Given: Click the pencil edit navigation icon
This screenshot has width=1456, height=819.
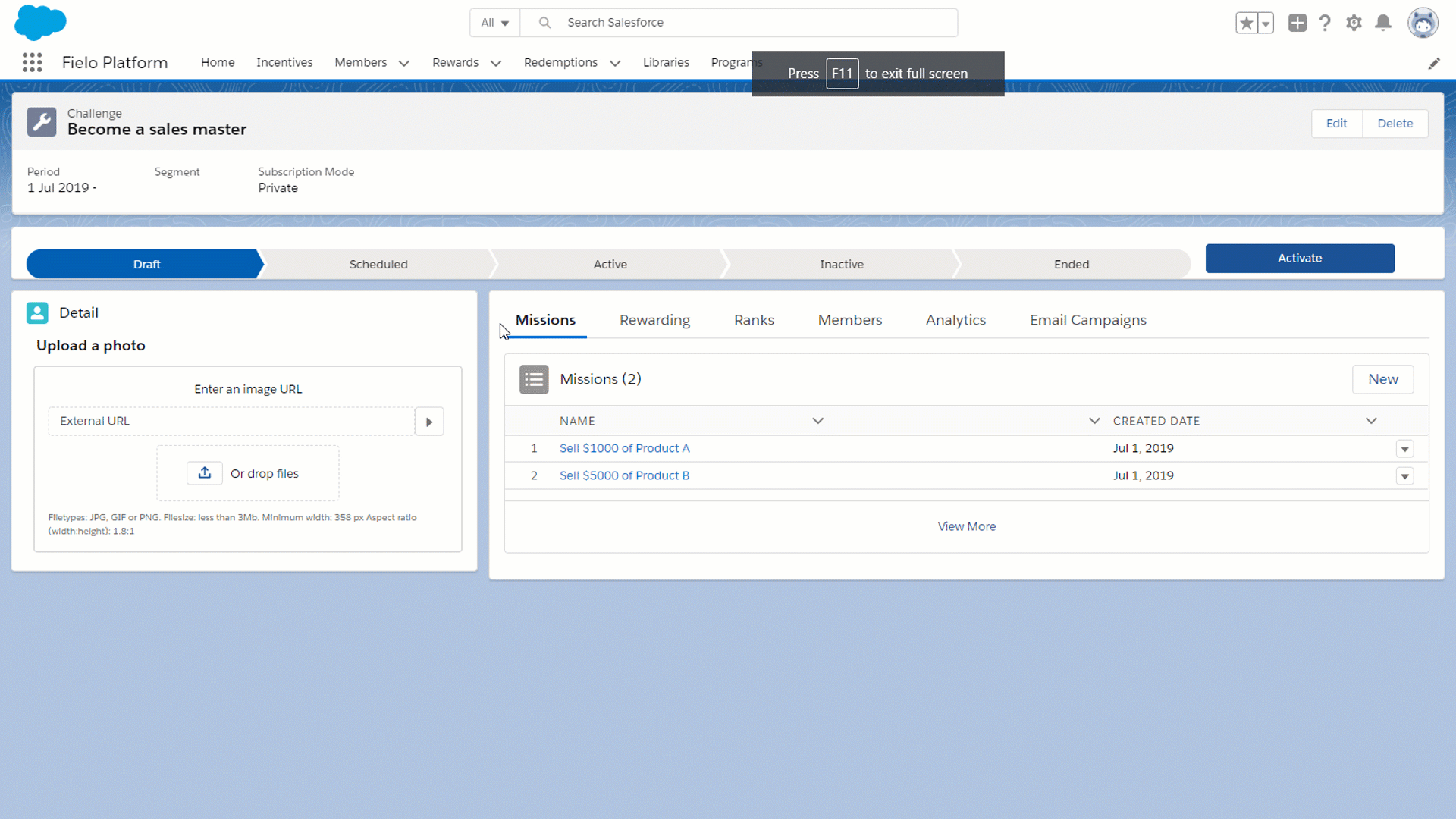Looking at the screenshot, I should pos(1433,64).
